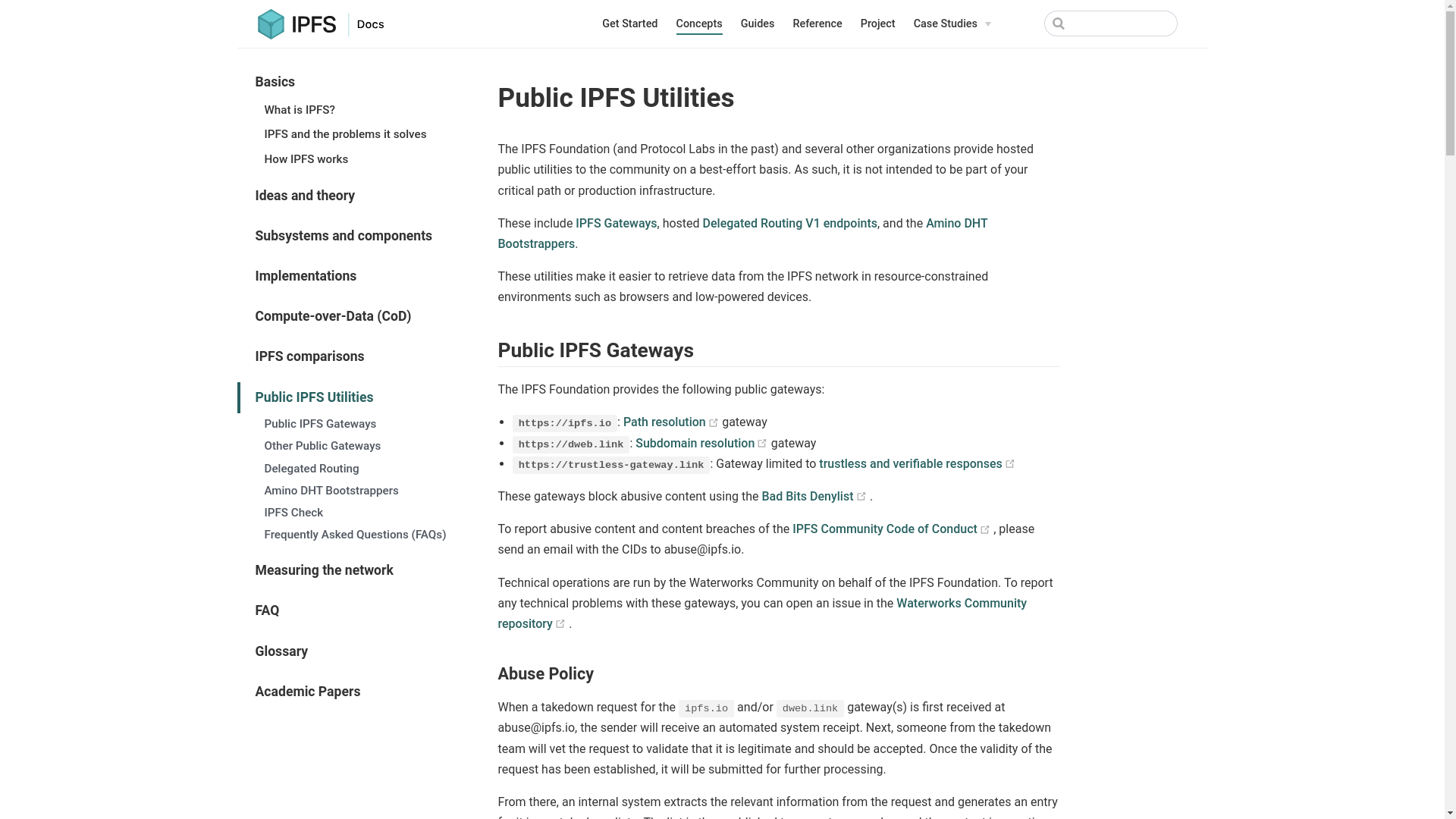Viewport: 1456px width, 819px height.
Task: Open the Get Started nav item
Action: pyautogui.click(x=629, y=24)
